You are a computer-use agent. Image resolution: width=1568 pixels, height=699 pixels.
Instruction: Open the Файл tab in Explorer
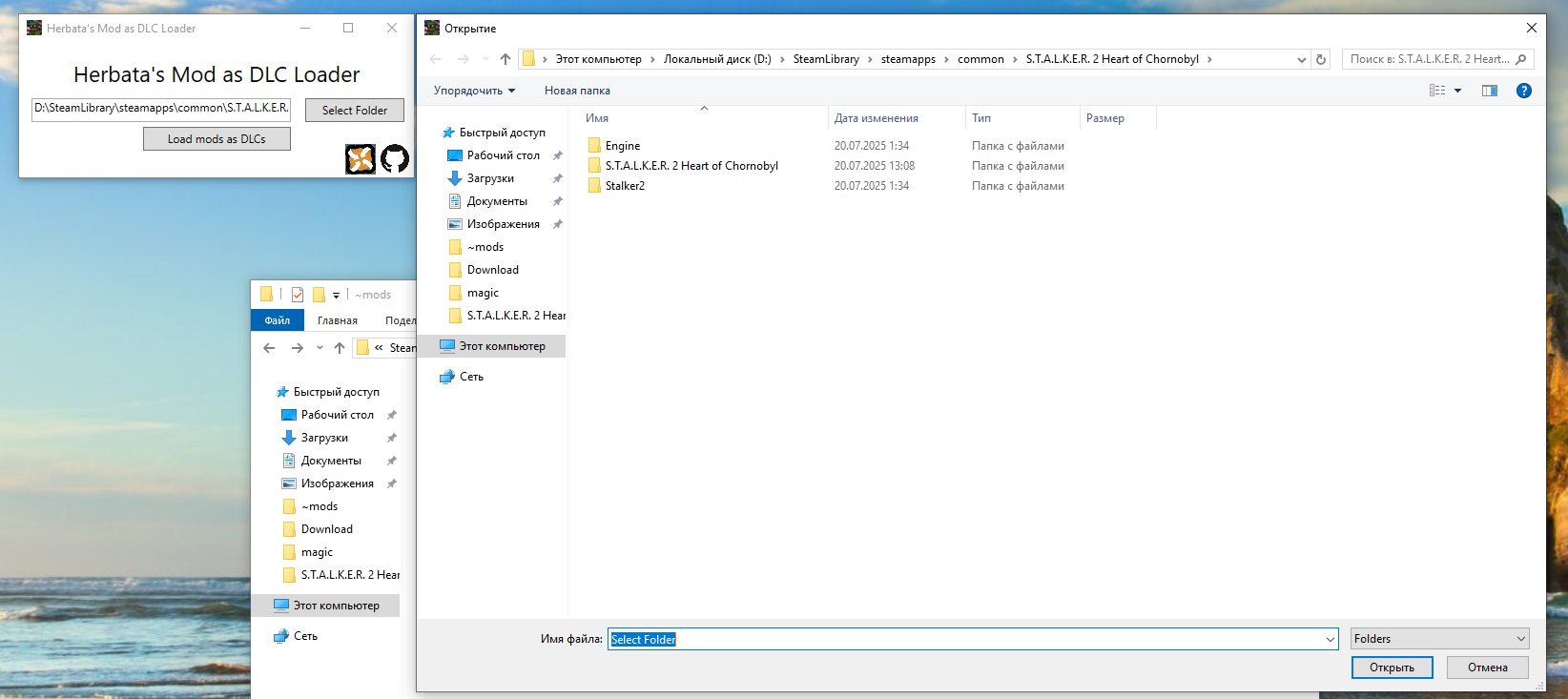pyautogui.click(x=278, y=320)
